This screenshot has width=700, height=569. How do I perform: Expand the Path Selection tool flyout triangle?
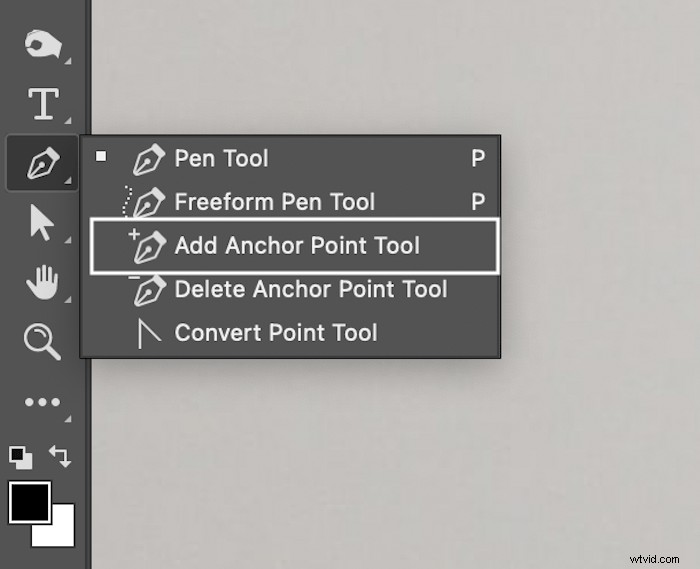(67, 240)
